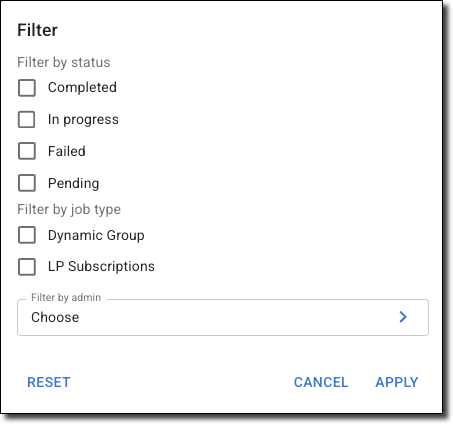Open the Choose admin dropdown field

(223, 317)
